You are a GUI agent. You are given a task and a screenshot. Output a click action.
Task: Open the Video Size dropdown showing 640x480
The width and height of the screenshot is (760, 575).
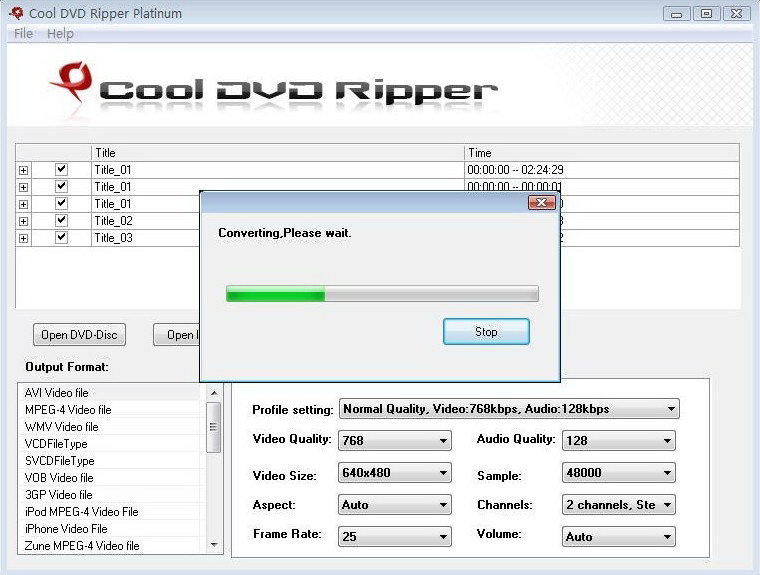tap(395, 473)
